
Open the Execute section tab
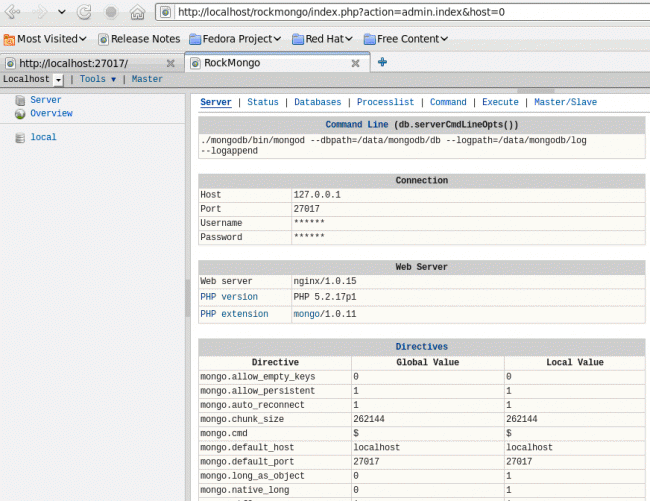point(500,102)
